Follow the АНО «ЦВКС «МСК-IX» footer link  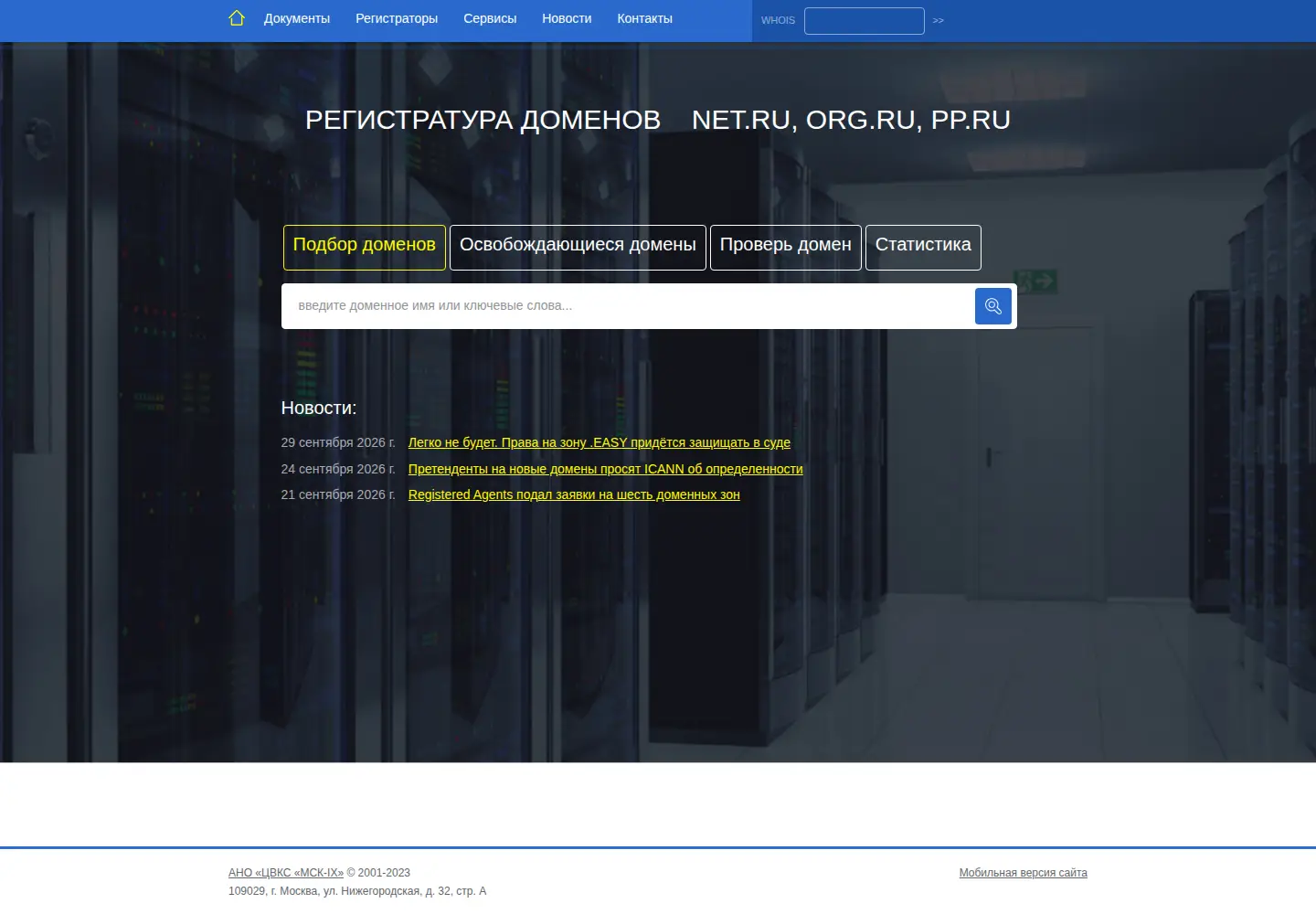pyautogui.click(x=286, y=873)
